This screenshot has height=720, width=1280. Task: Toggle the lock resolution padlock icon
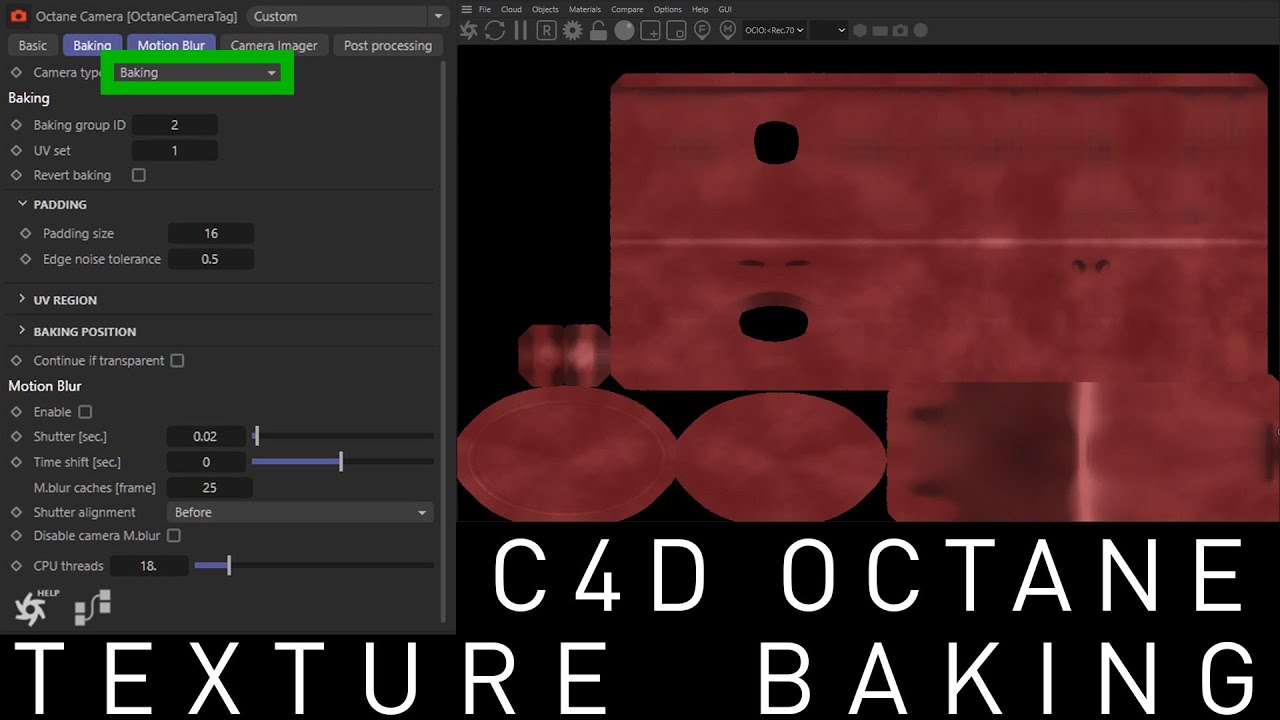(x=598, y=30)
